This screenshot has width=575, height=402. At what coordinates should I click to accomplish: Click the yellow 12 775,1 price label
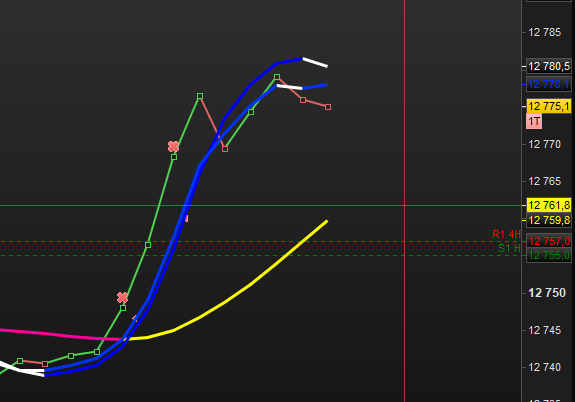pyautogui.click(x=549, y=106)
